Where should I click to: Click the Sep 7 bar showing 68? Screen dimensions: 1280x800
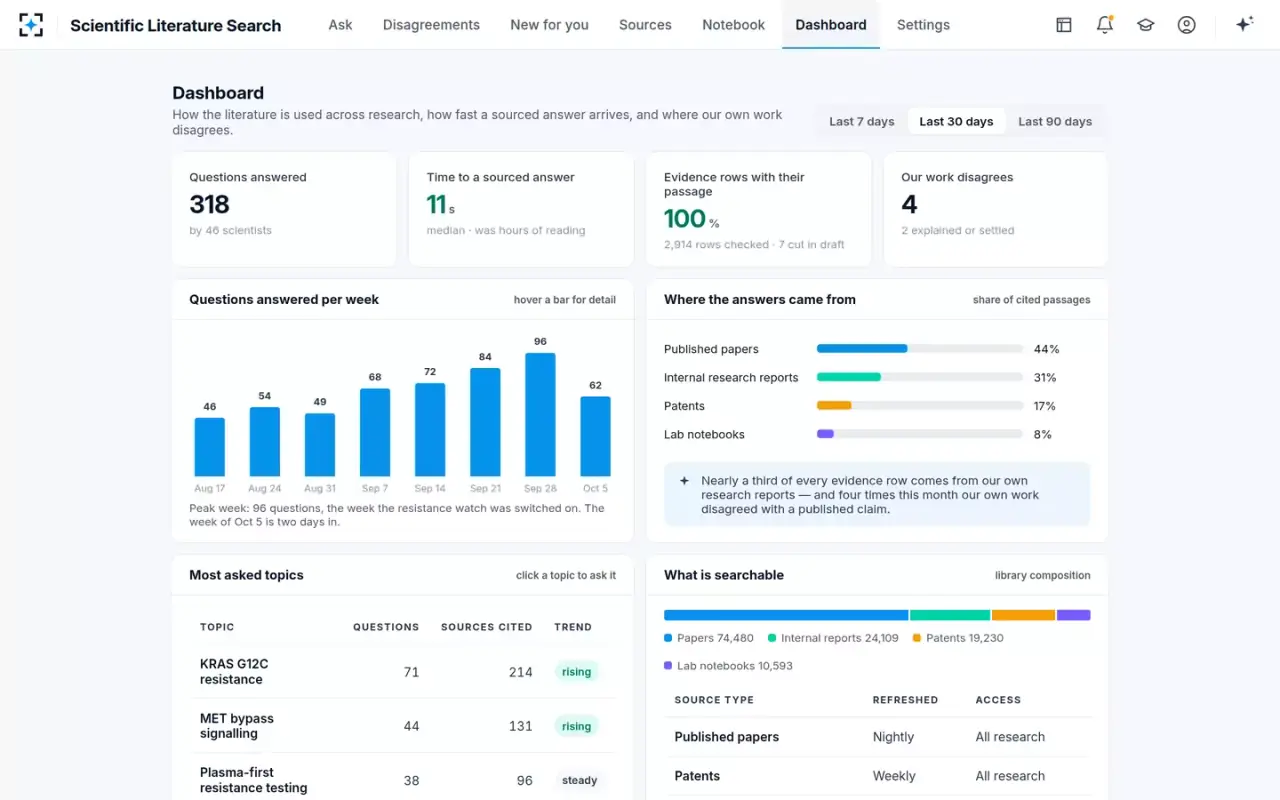tap(375, 433)
